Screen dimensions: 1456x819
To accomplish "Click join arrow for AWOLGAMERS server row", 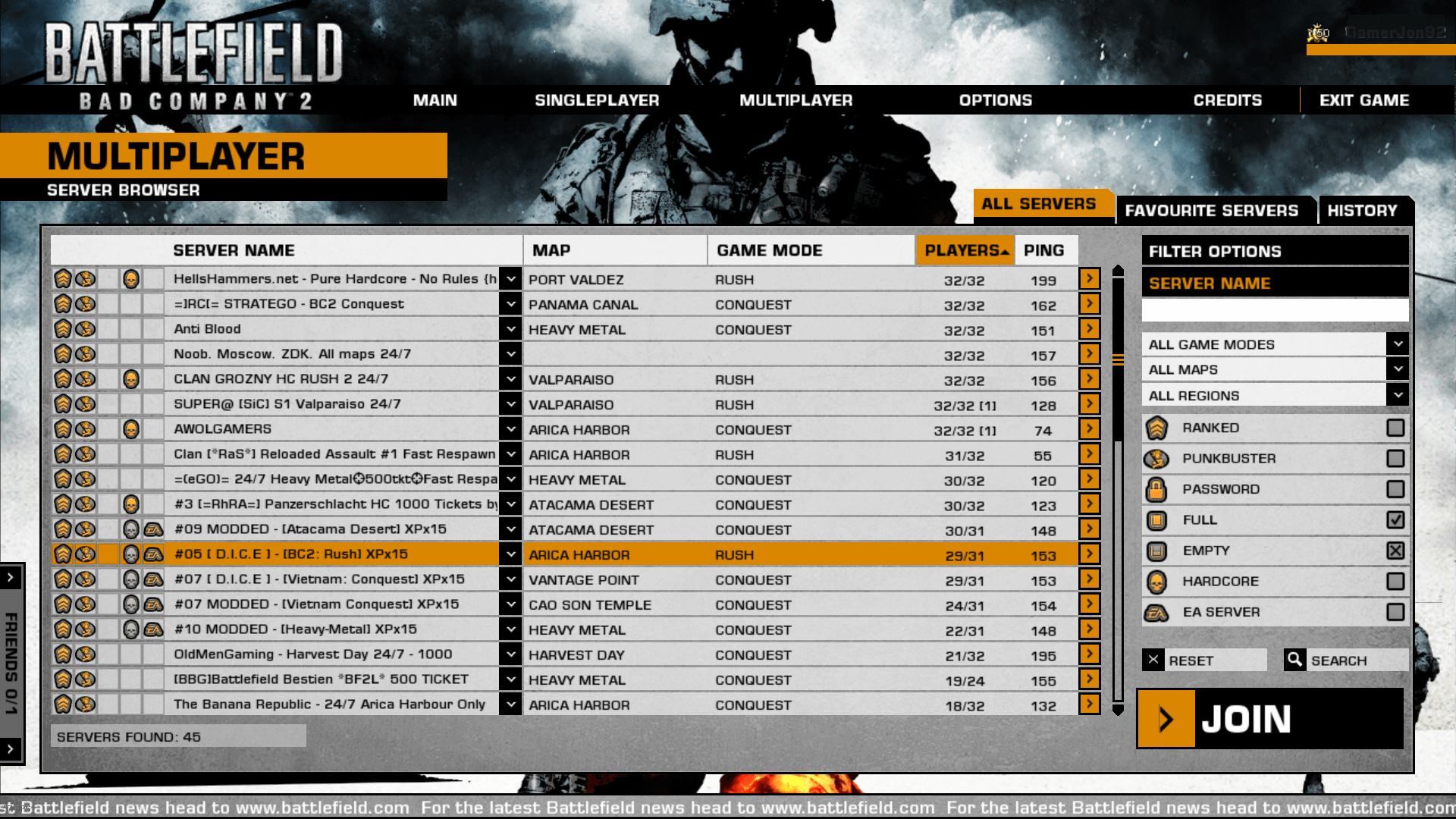I will [x=1090, y=429].
